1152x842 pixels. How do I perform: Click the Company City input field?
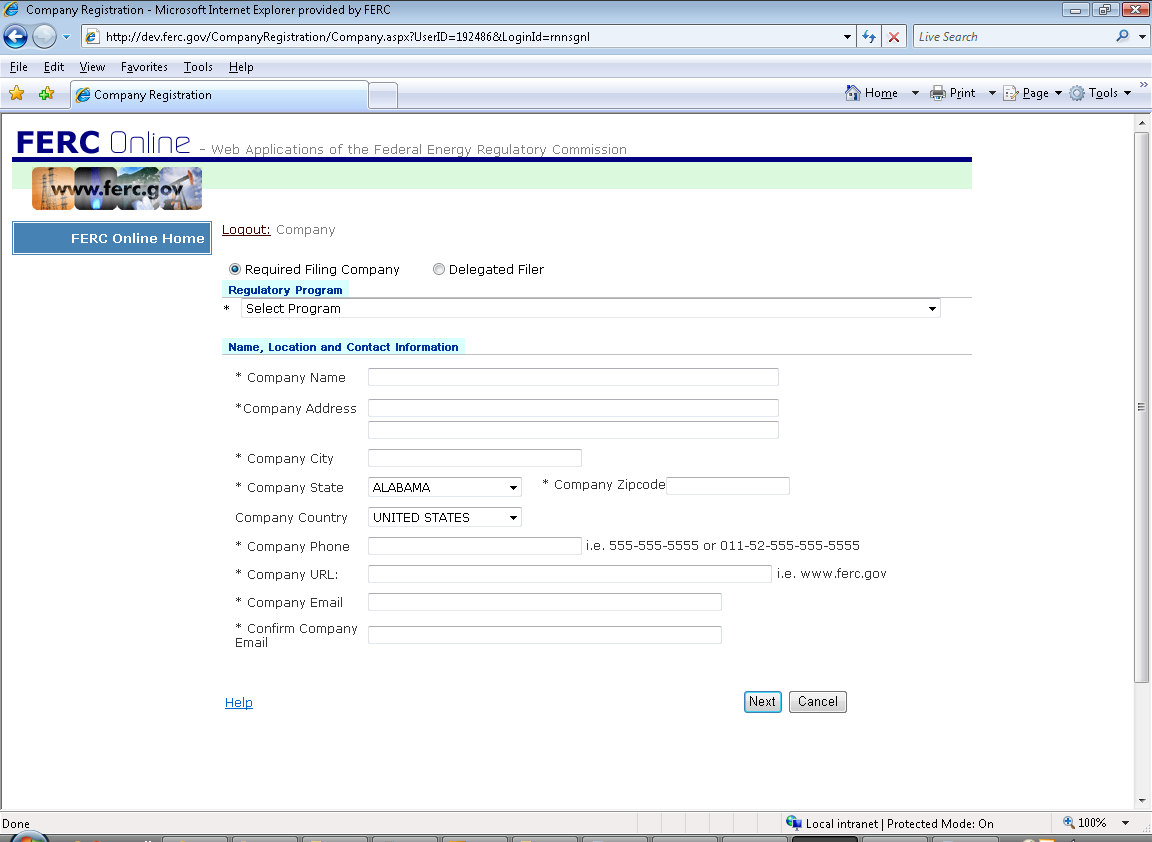(x=475, y=458)
